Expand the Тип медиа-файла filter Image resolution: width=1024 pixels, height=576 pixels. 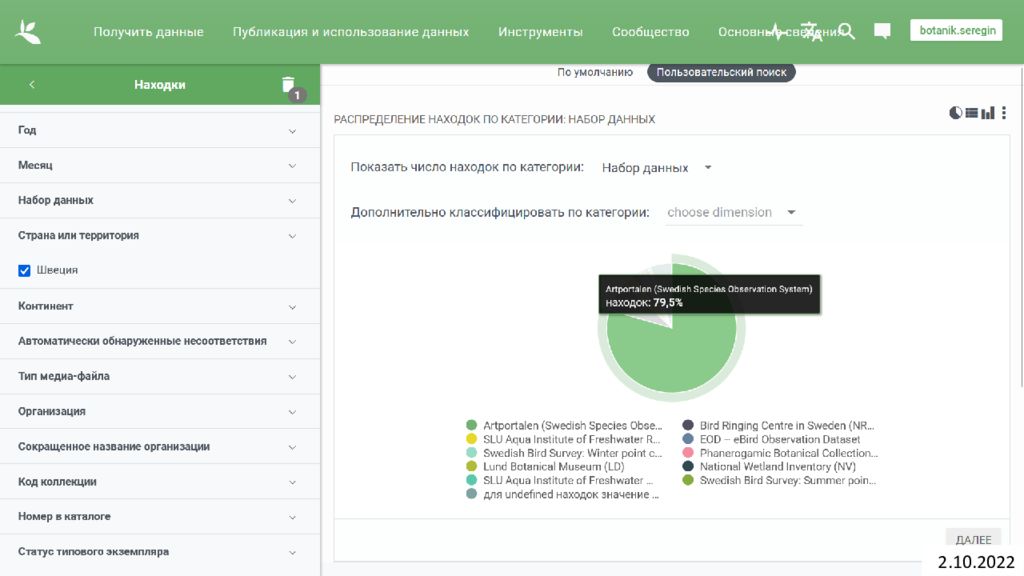[x=160, y=377]
